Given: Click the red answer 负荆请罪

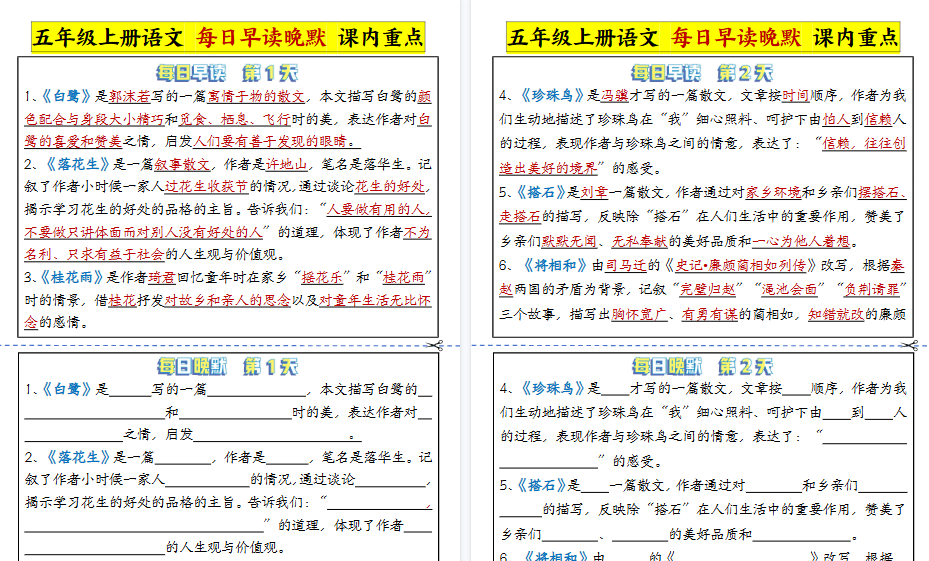Looking at the screenshot, I should 871,290.
